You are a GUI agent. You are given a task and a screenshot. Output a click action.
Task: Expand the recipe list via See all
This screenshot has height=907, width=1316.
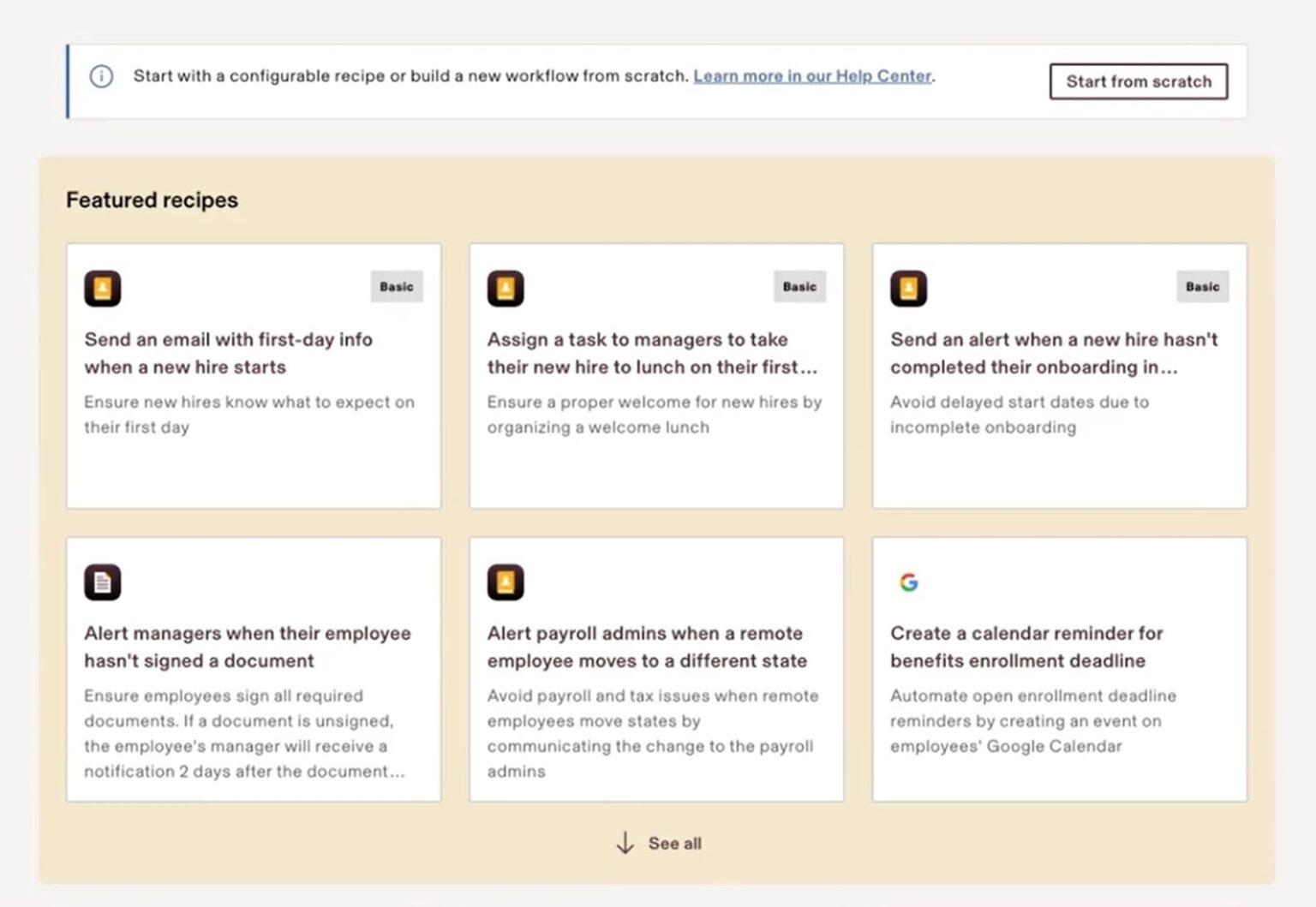click(675, 843)
